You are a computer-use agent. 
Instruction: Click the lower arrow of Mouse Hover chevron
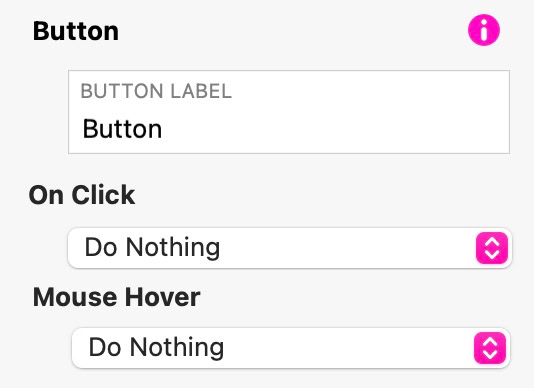(x=490, y=354)
